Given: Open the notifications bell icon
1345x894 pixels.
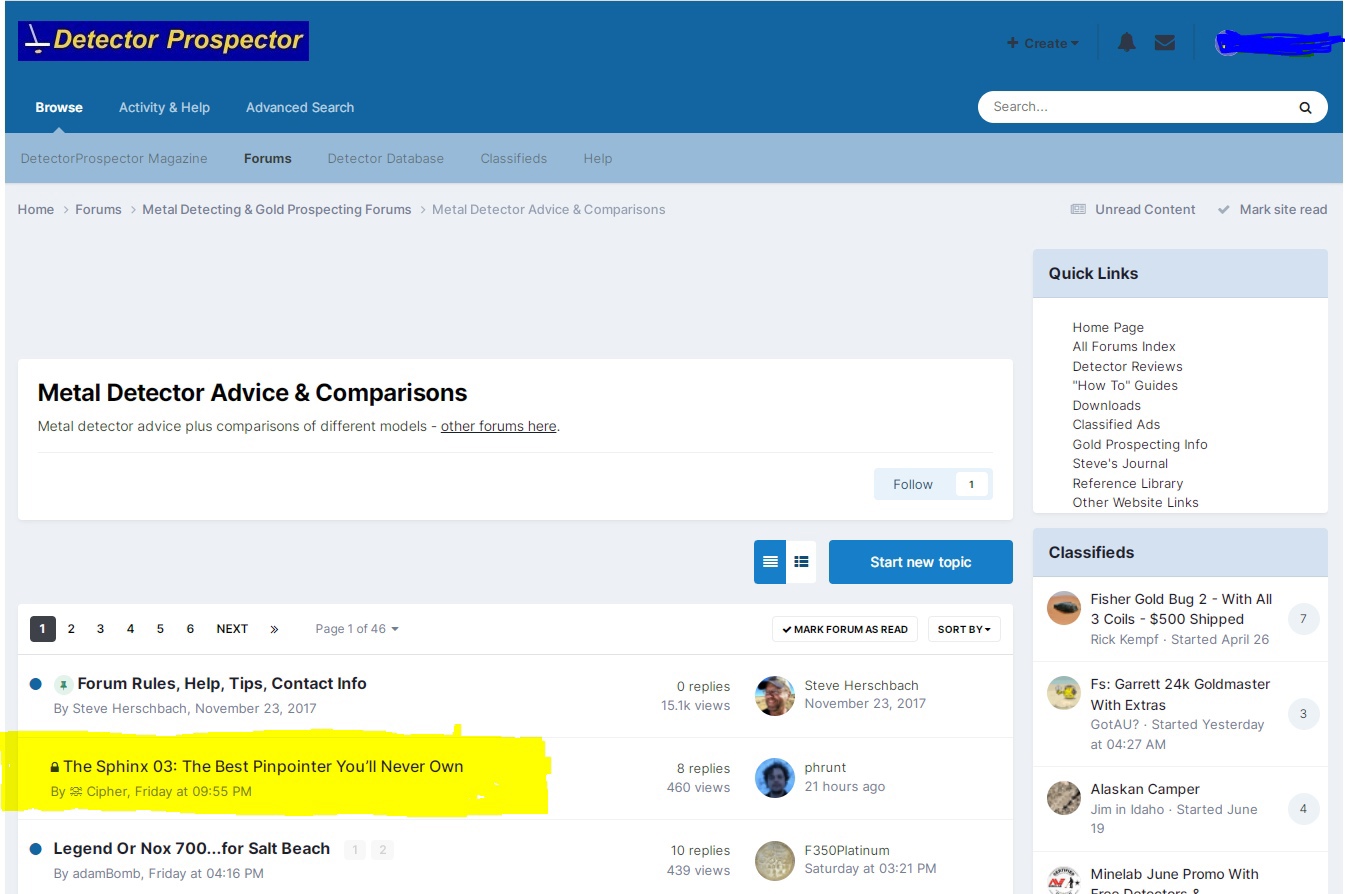Looking at the screenshot, I should click(1126, 43).
